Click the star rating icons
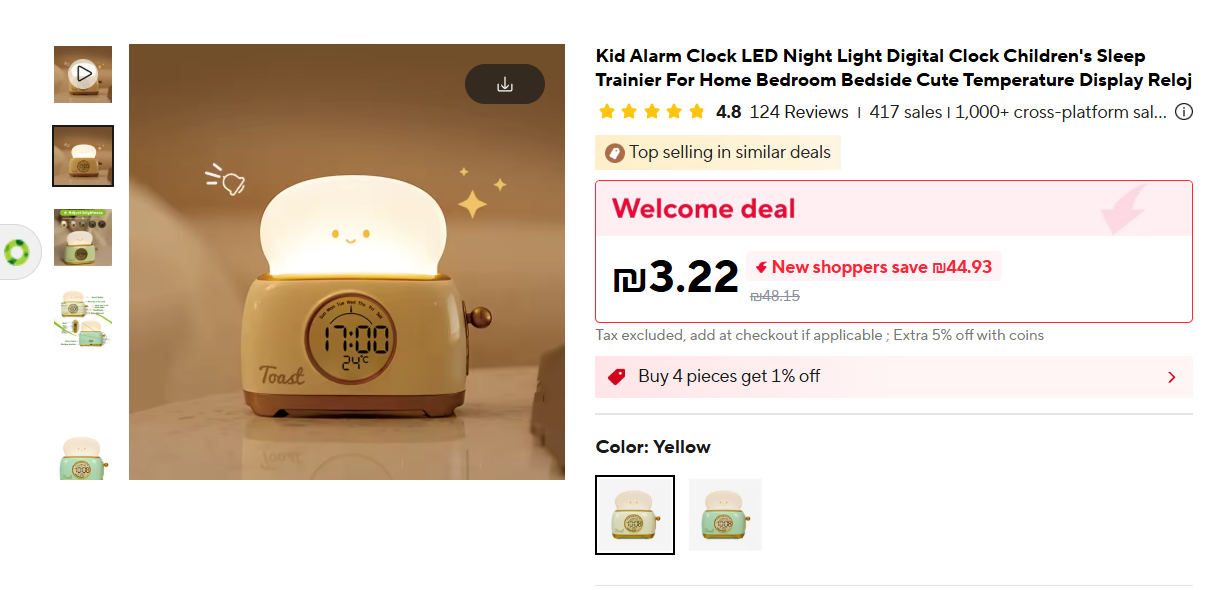 coord(652,112)
